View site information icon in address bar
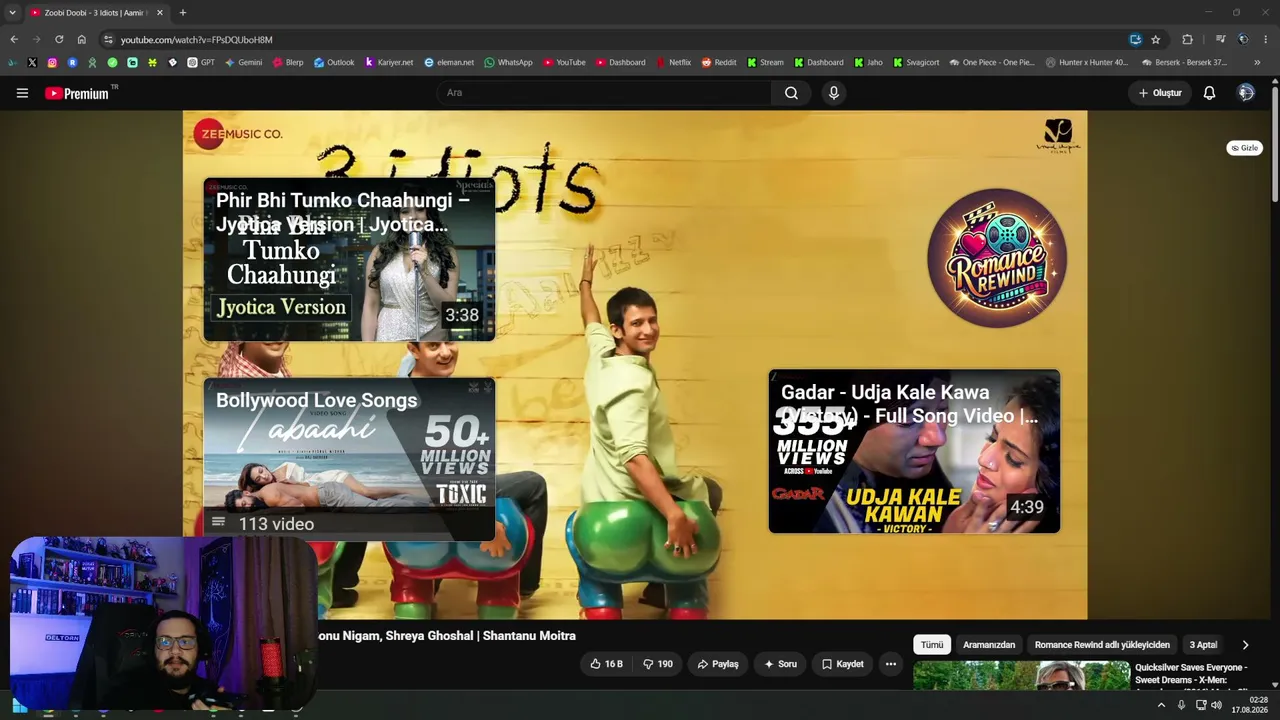The width and height of the screenshot is (1280, 720). [x=108, y=40]
